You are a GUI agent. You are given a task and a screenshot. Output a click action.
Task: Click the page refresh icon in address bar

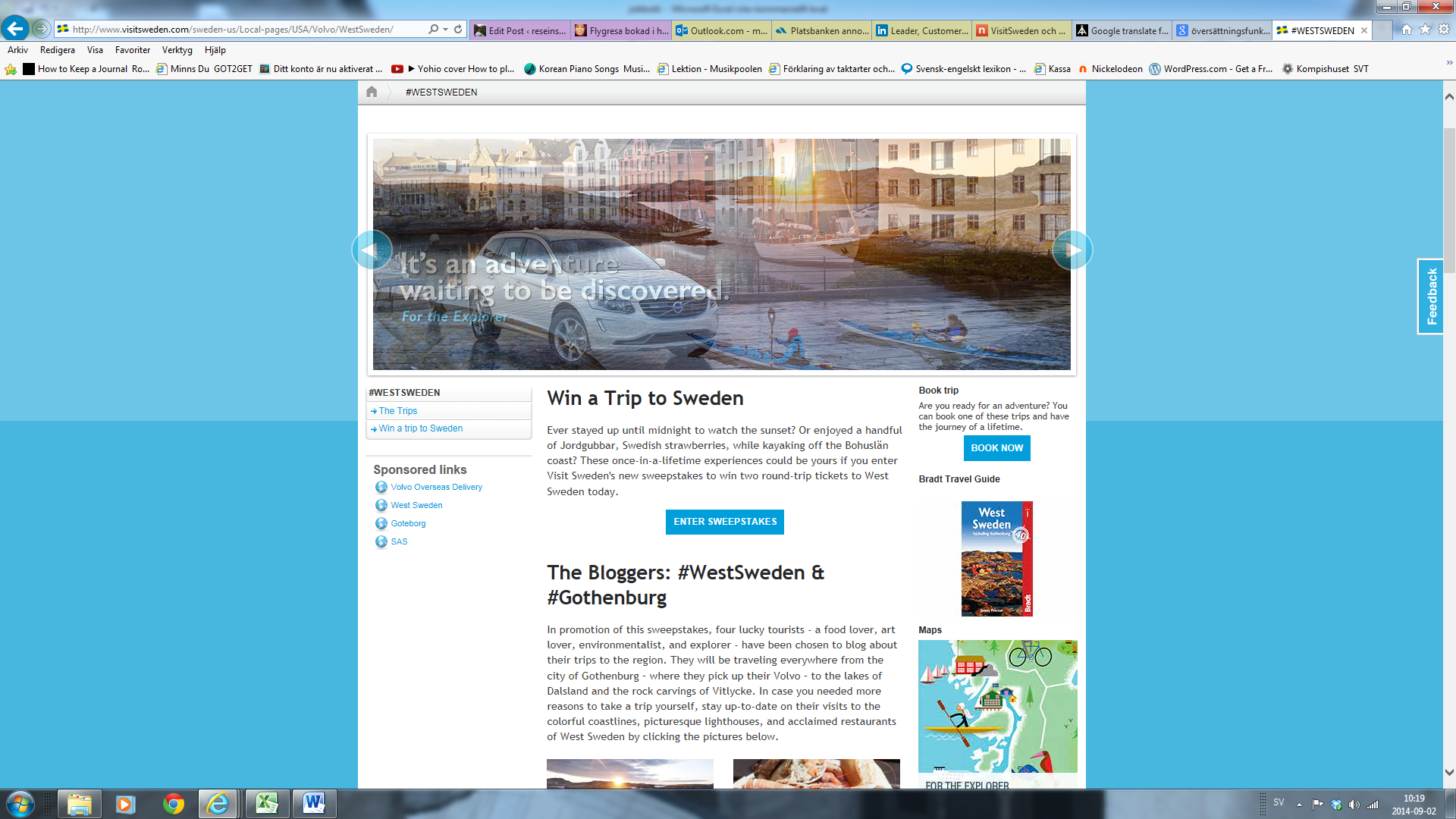tap(458, 30)
